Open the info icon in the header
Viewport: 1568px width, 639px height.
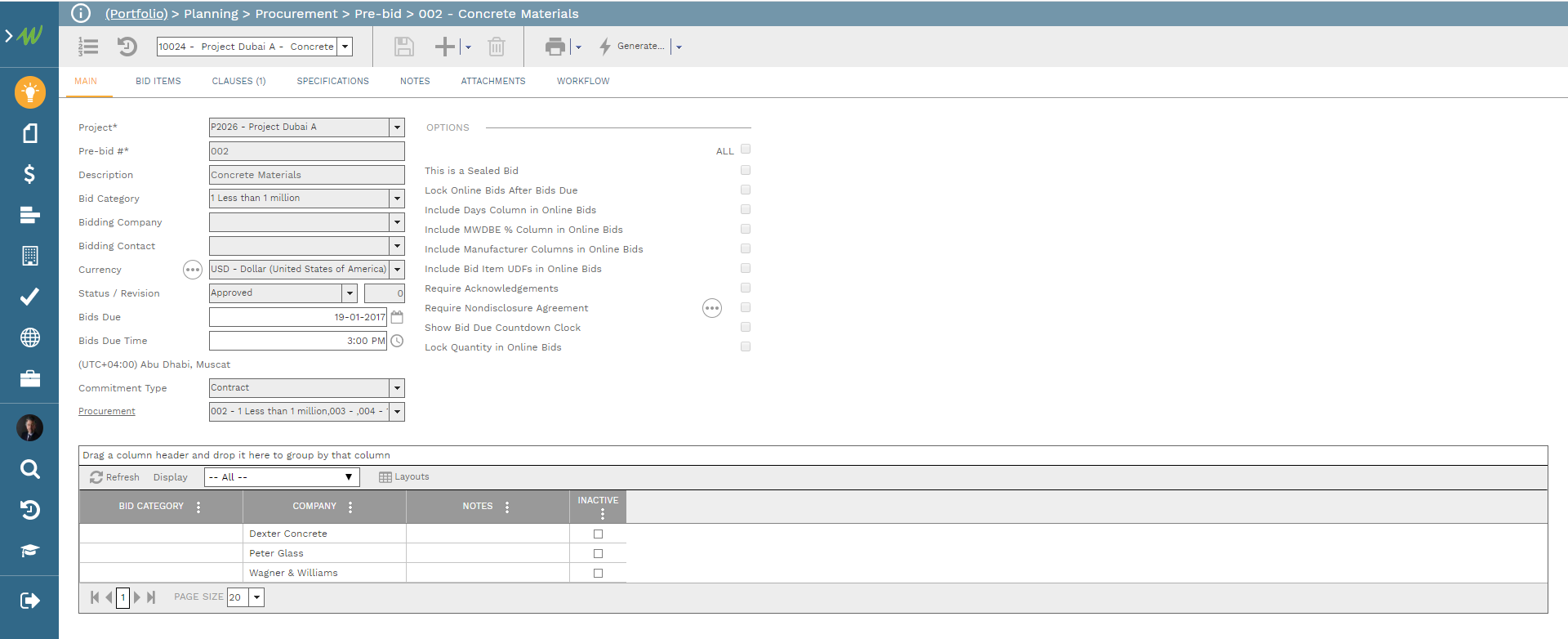pos(81,13)
